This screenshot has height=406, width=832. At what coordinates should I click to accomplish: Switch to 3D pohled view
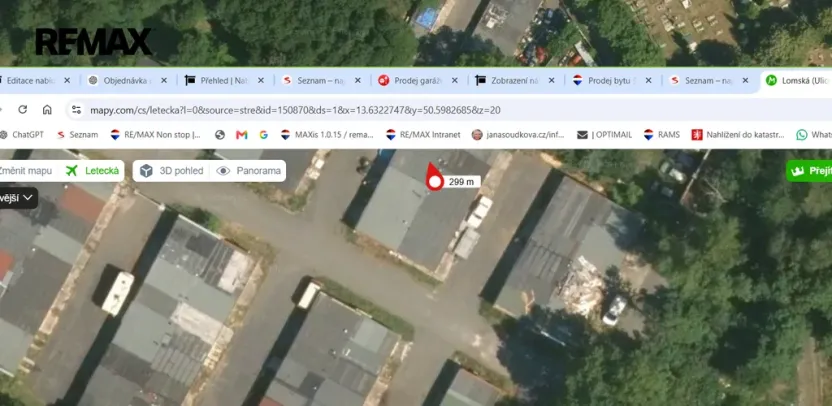[x=171, y=171]
